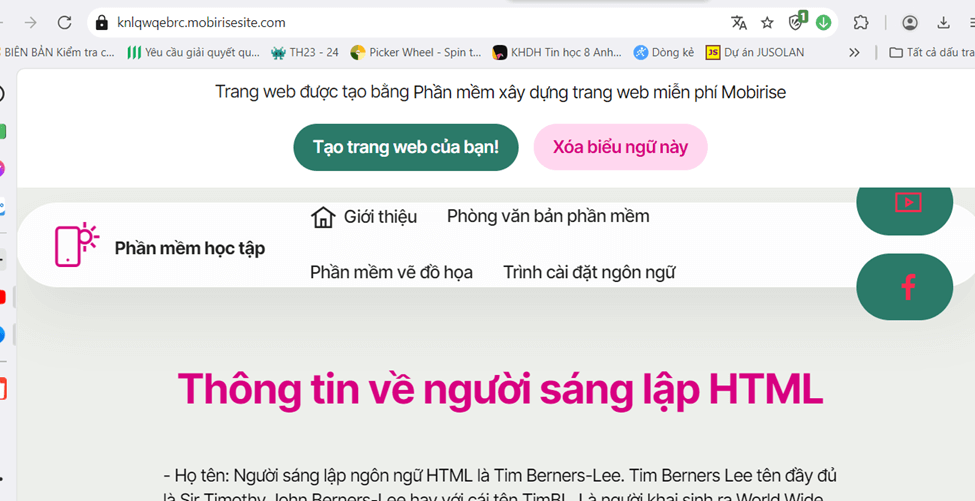Expand the hidden bookmarks overflow chevron
This screenshot has width=975, height=501.
(854, 52)
